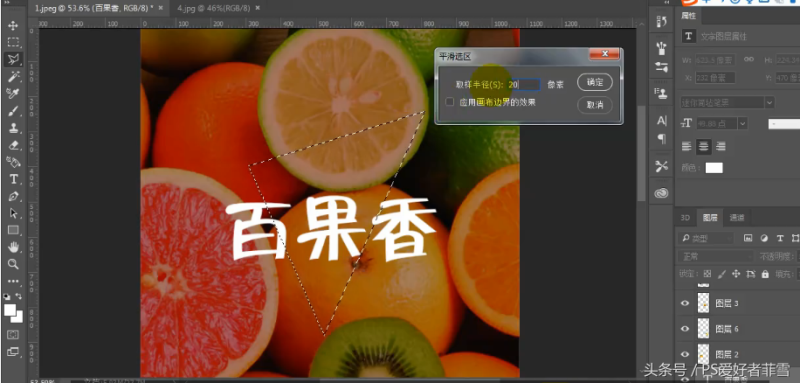Right align the text
Viewport: 800px width, 383px height.
[720, 147]
